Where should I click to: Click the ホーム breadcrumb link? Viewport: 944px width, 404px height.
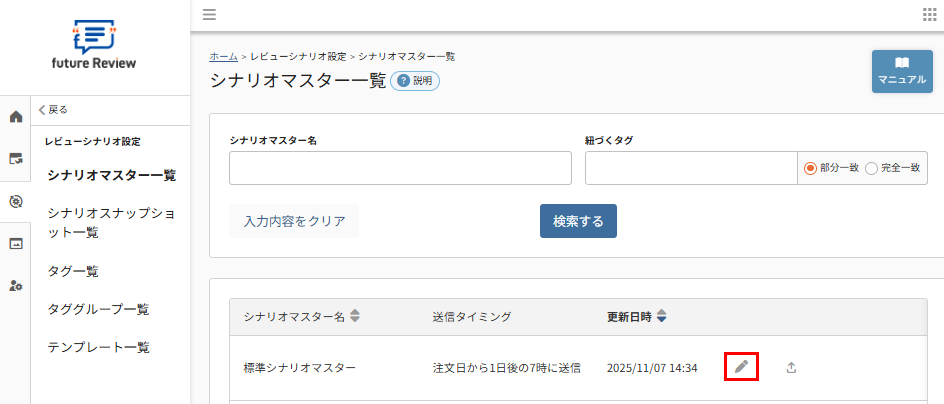point(223,57)
